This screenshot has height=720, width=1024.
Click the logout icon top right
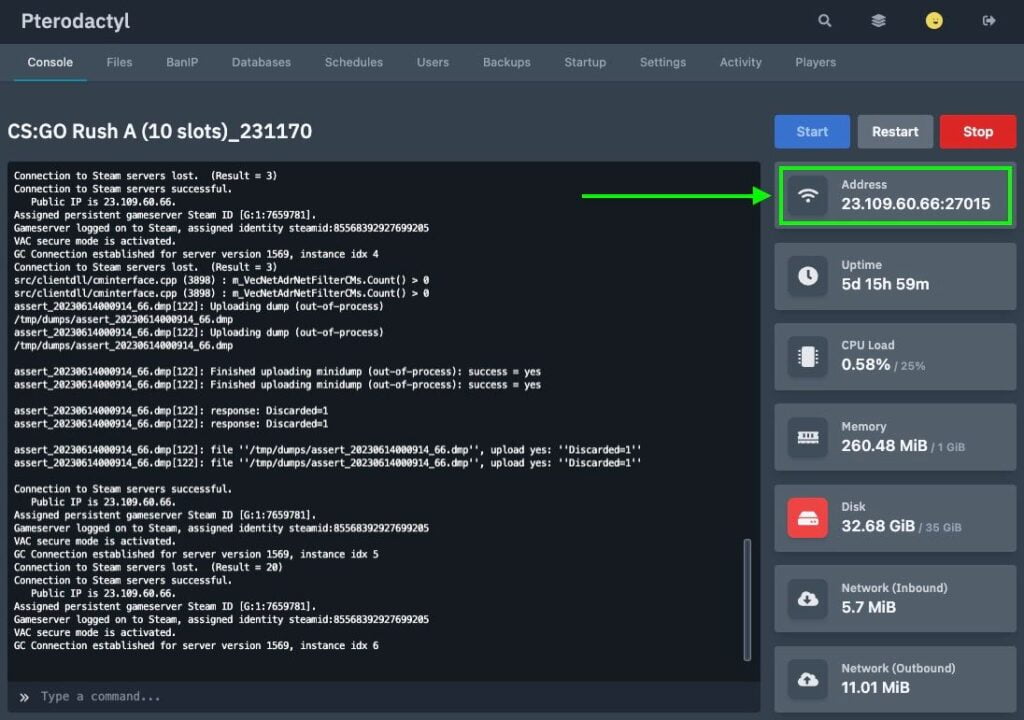click(x=990, y=20)
